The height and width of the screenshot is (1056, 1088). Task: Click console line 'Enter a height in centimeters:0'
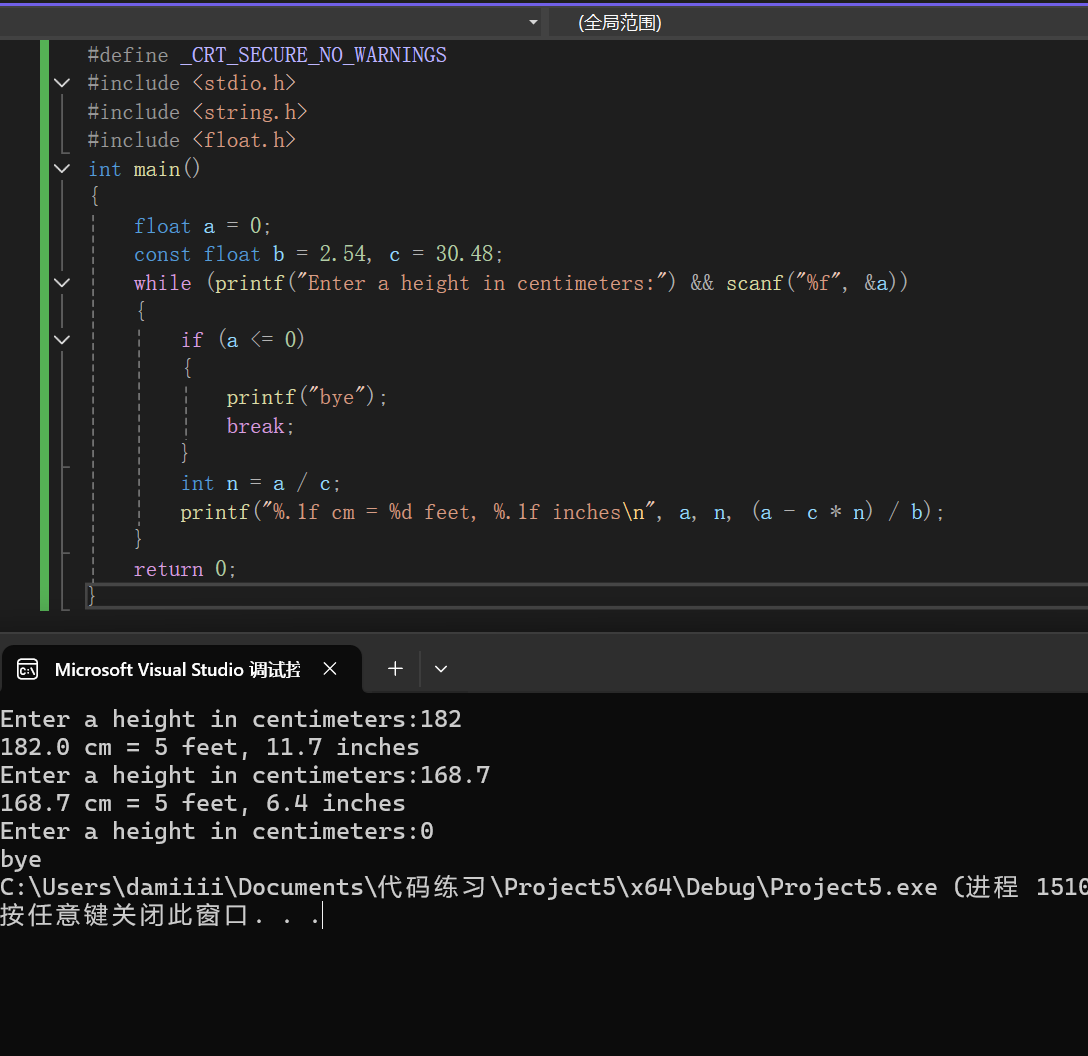[216, 831]
